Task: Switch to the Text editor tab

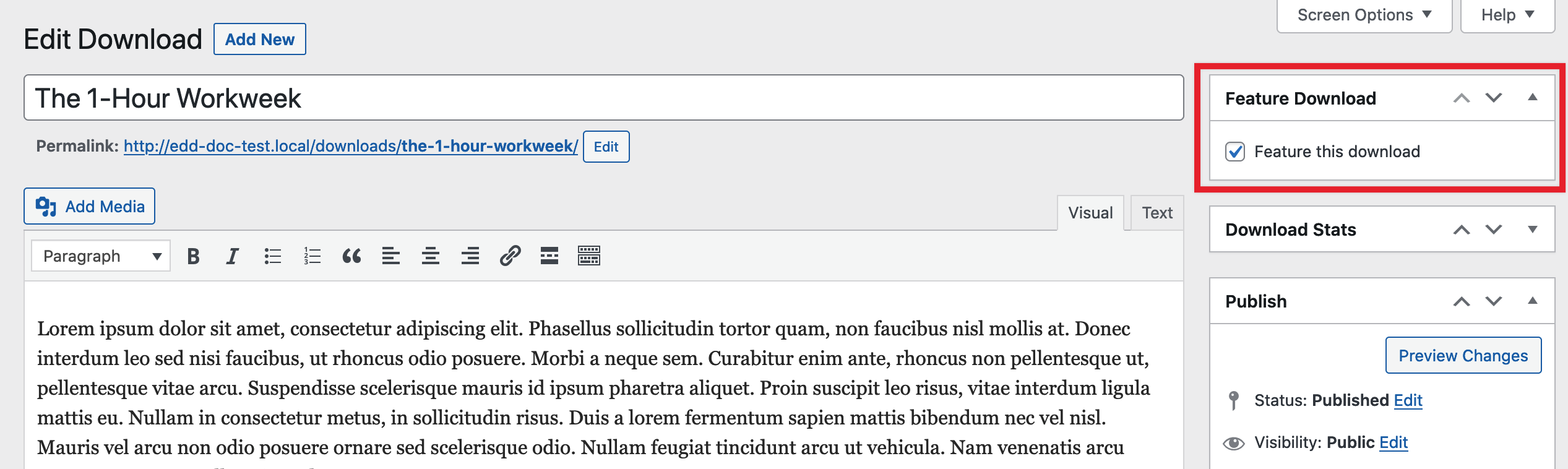Action: click(x=1157, y=213)
